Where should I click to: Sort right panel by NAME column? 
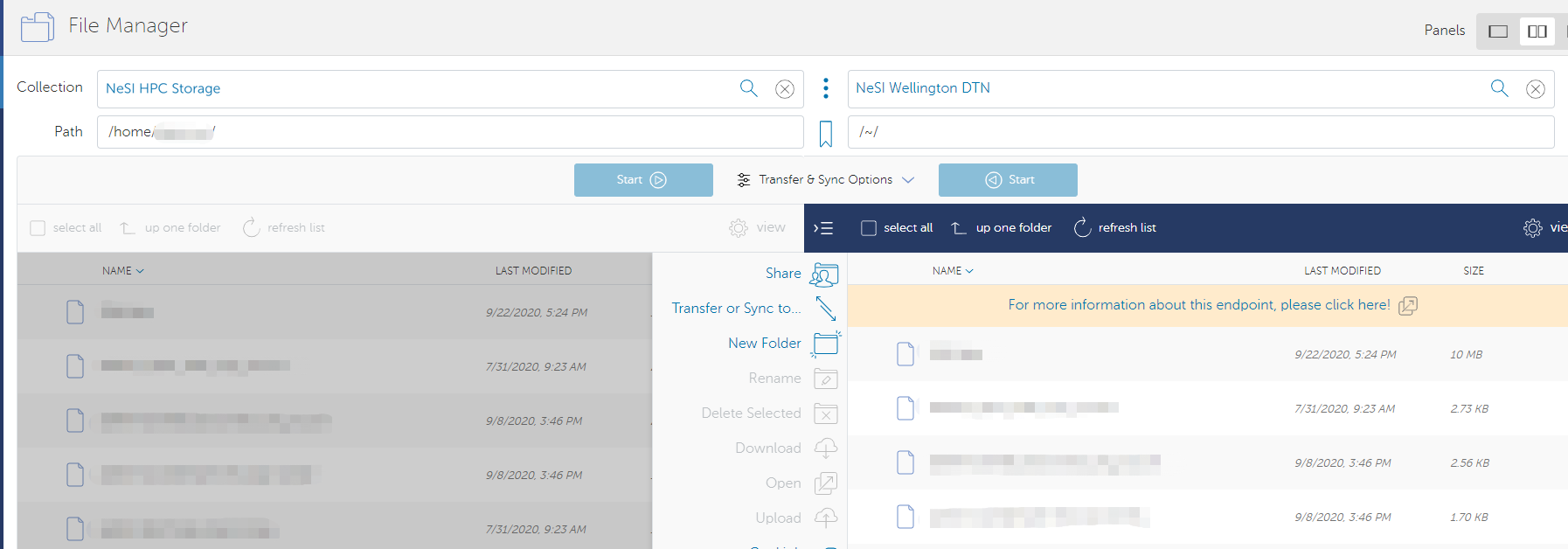(x=952, y=271)
